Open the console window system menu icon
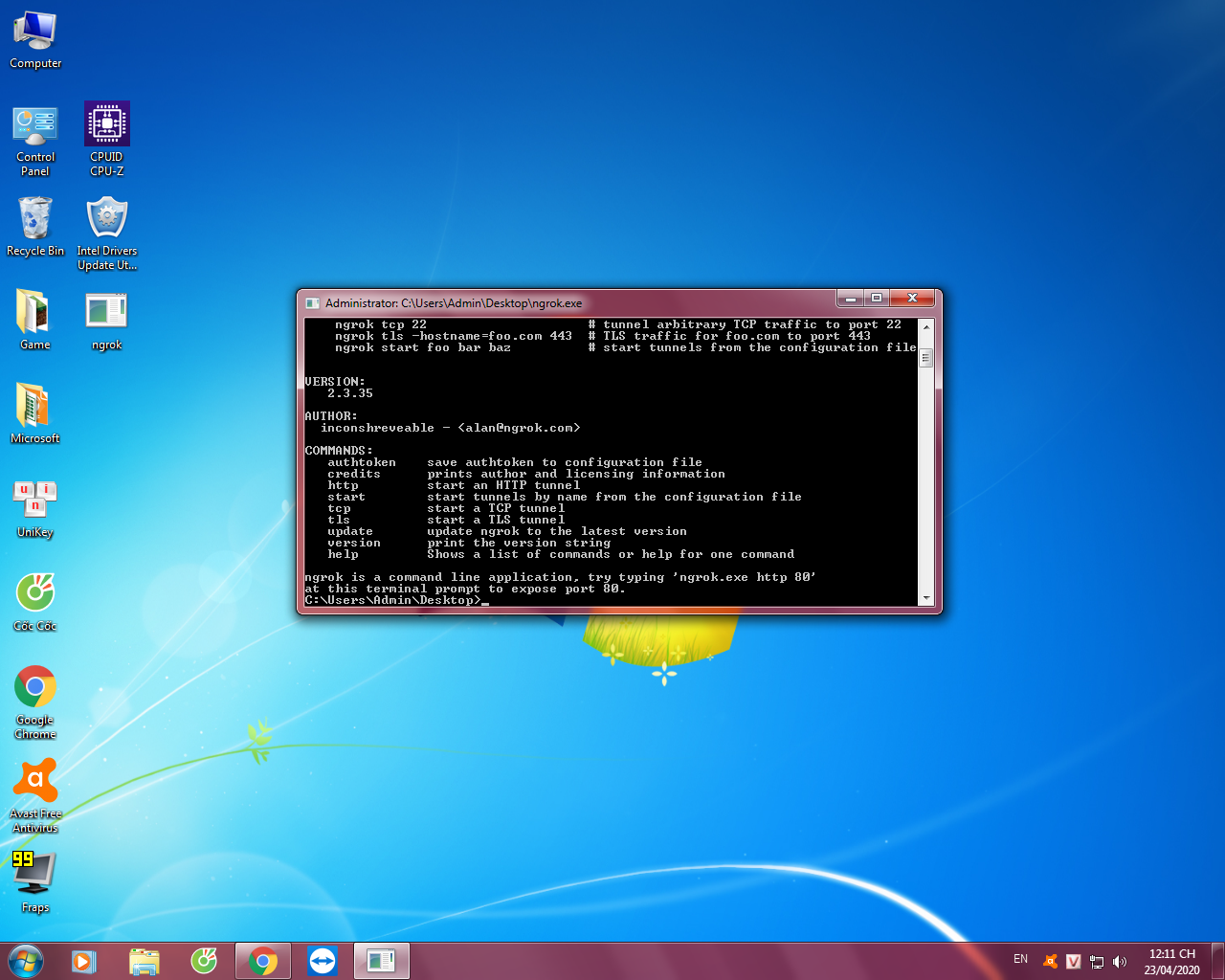 (312, 303)
